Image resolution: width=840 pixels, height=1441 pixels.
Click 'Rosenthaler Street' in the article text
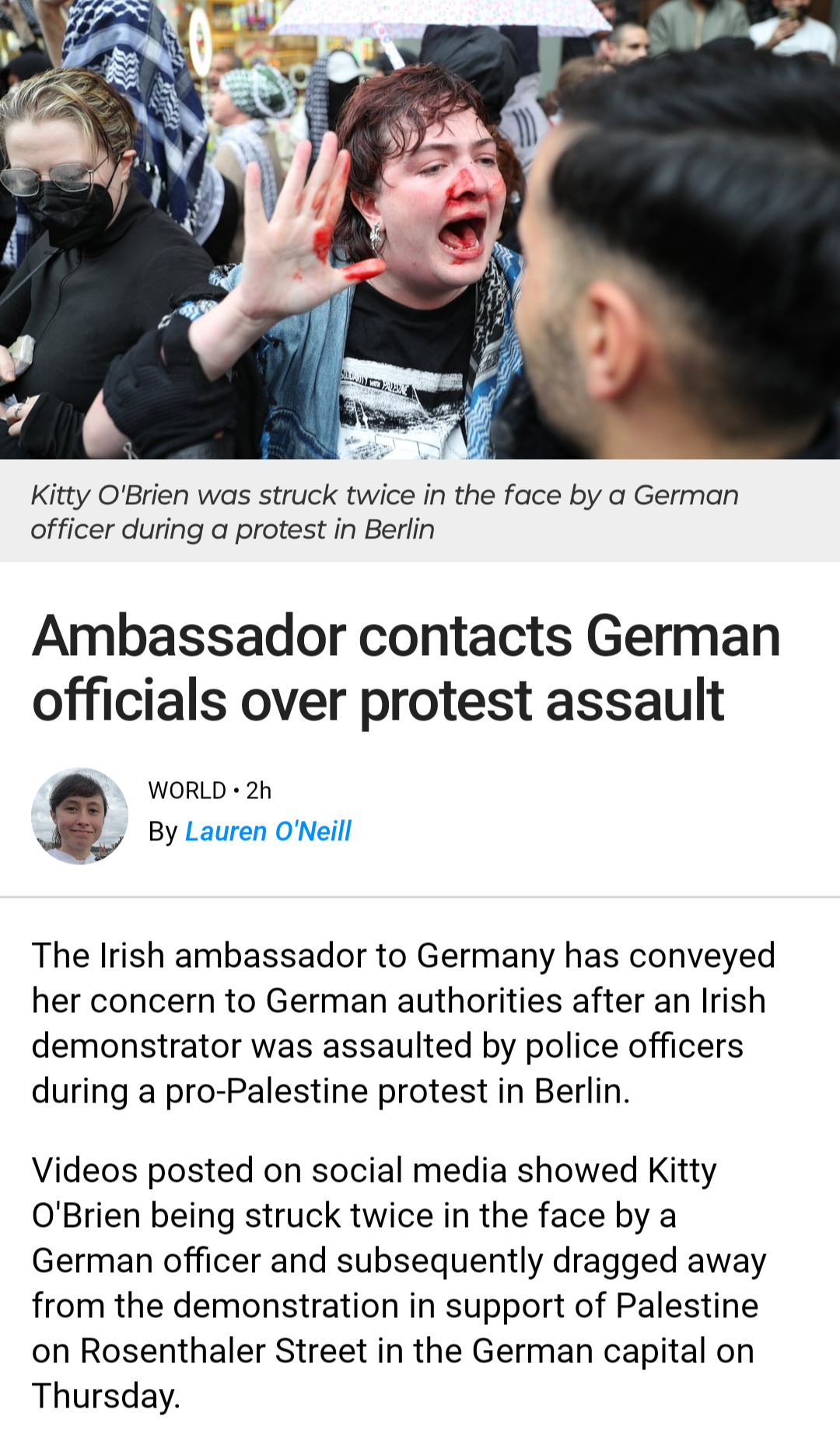pos(224,1352)
